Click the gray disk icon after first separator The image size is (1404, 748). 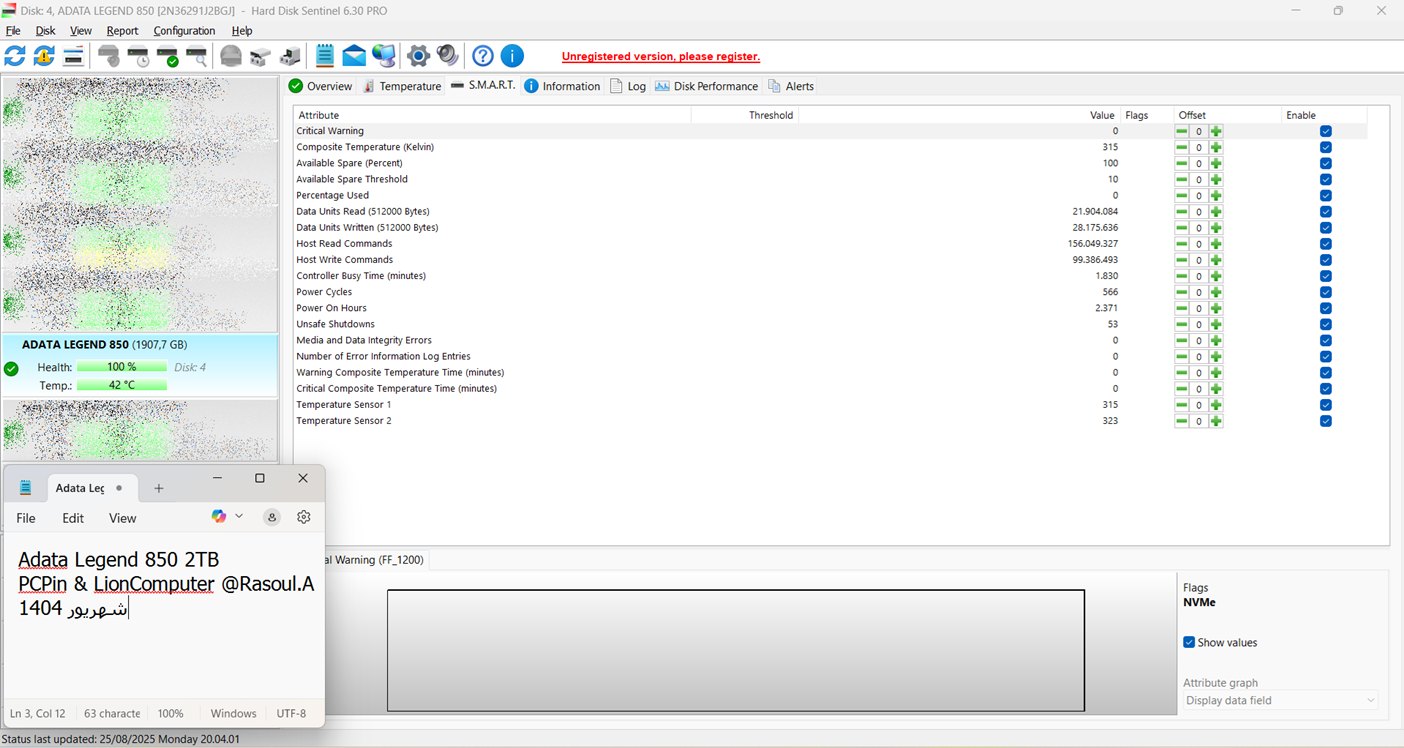pos(109,56)
